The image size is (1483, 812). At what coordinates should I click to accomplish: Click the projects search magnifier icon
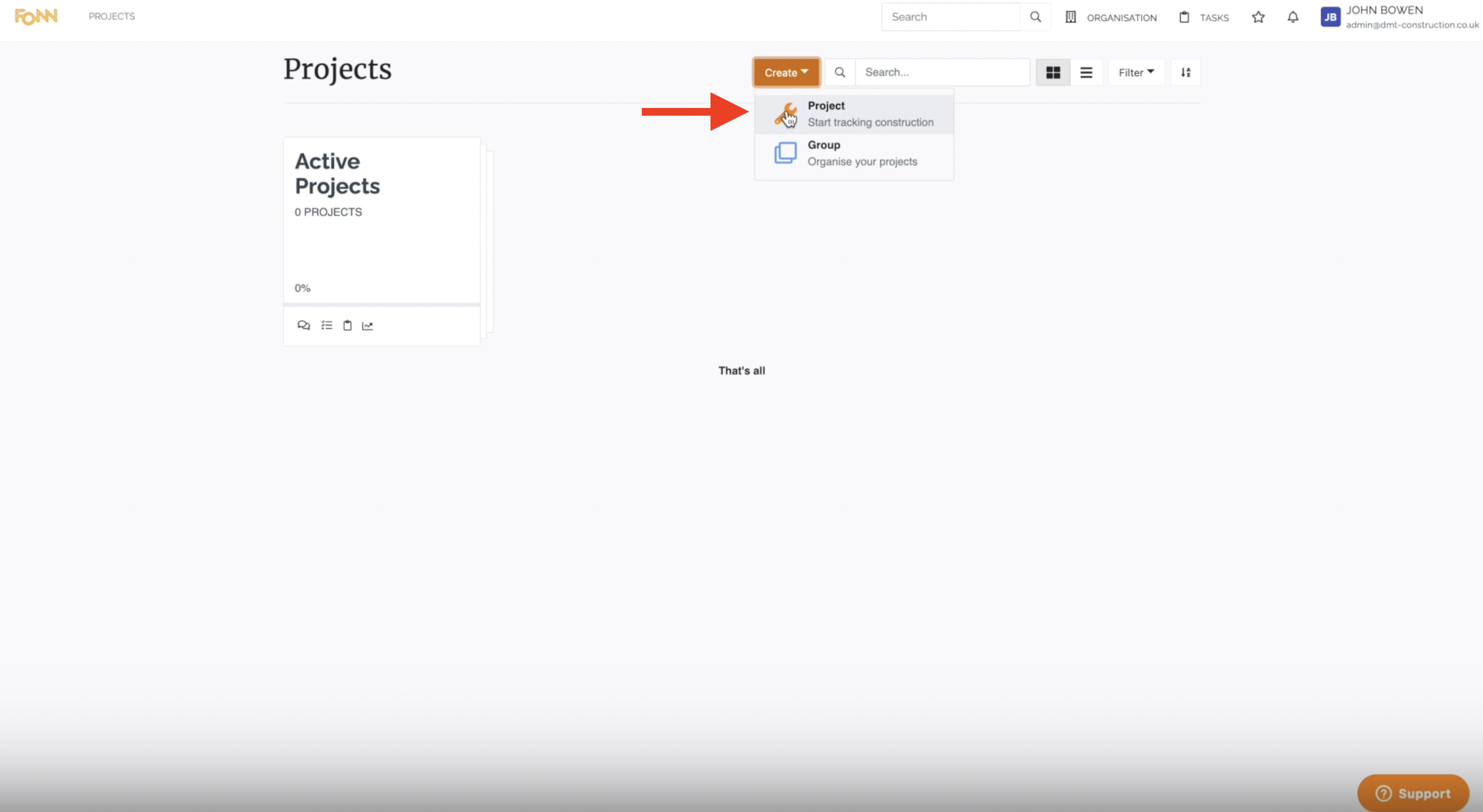point(840,72)
